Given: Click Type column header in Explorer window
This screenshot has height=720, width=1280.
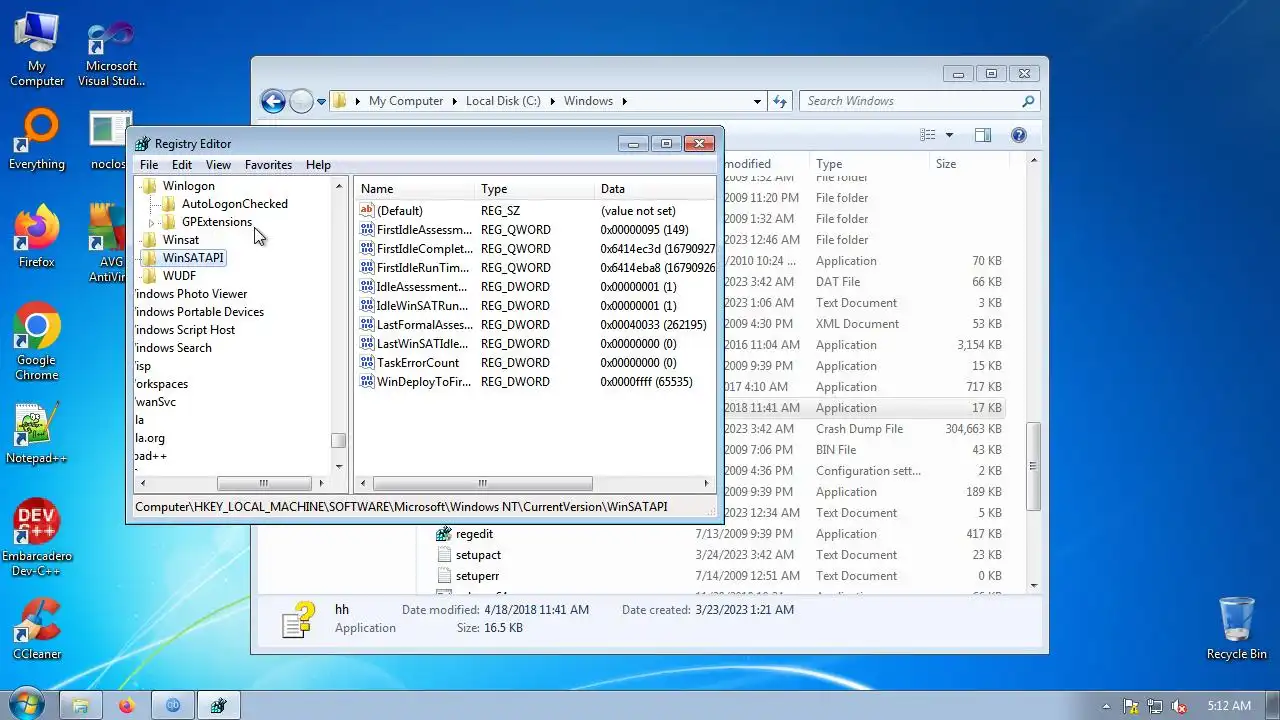Looking at the screenshot, I should click(x=868, y=164).
